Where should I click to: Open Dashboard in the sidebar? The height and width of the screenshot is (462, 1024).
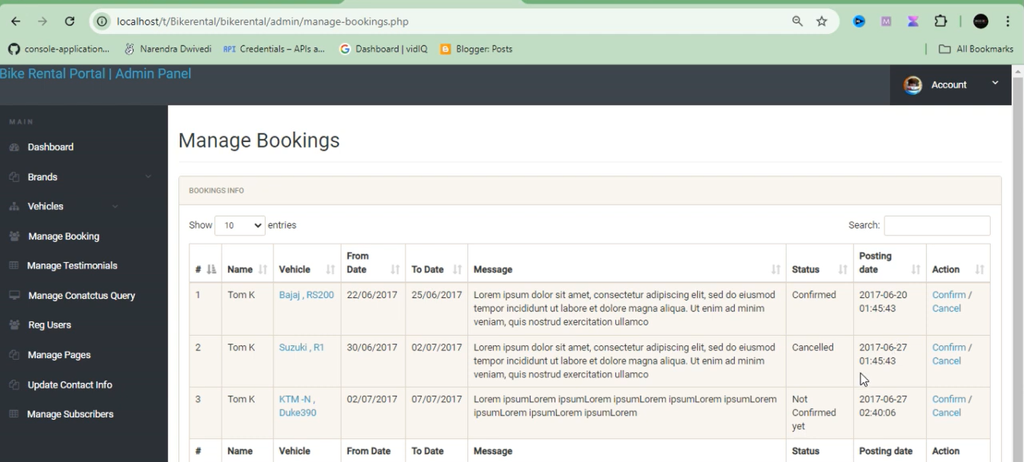[x=50, y=147]
